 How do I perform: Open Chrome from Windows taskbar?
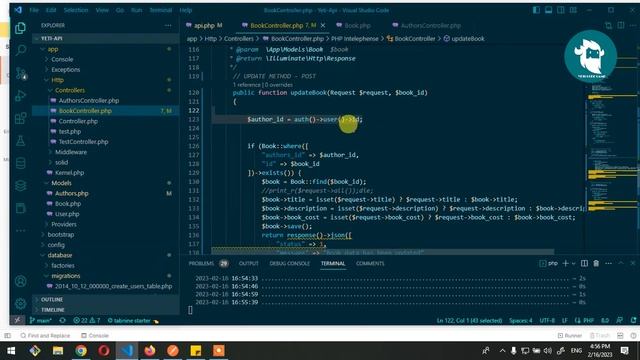[x=81, y=351]
